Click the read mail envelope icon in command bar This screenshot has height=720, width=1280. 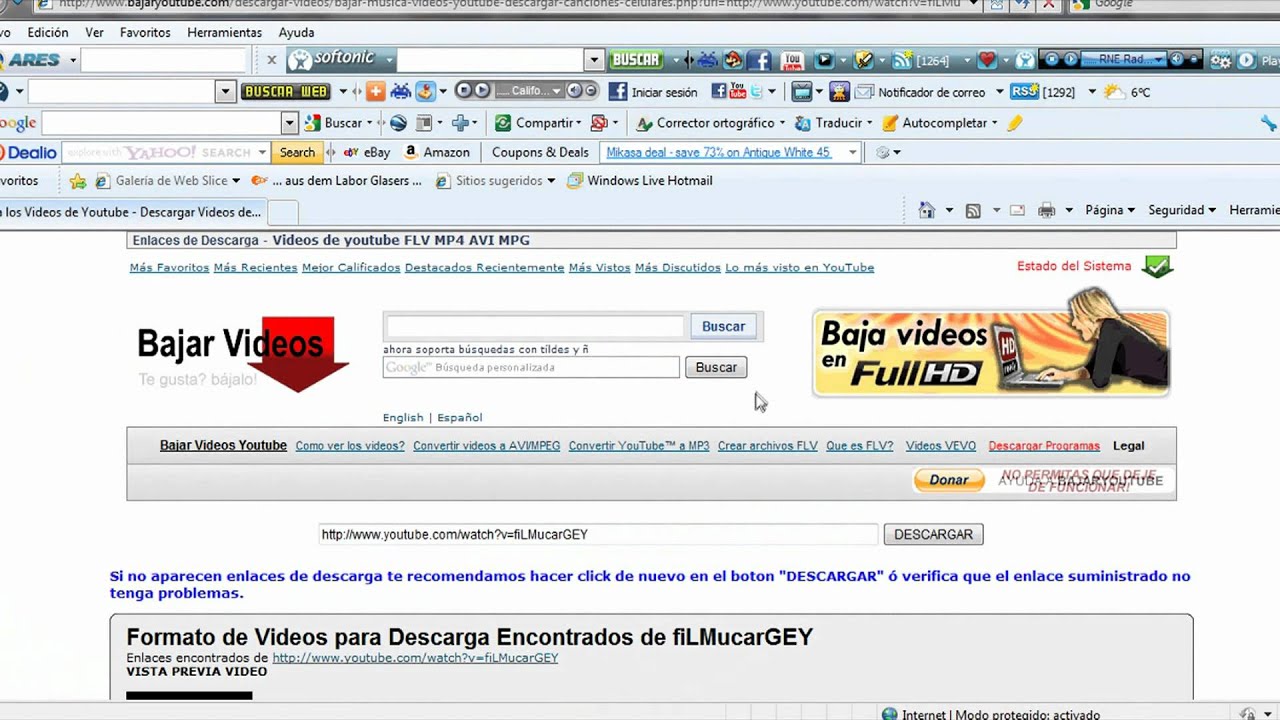click(x=1017, y=210)
